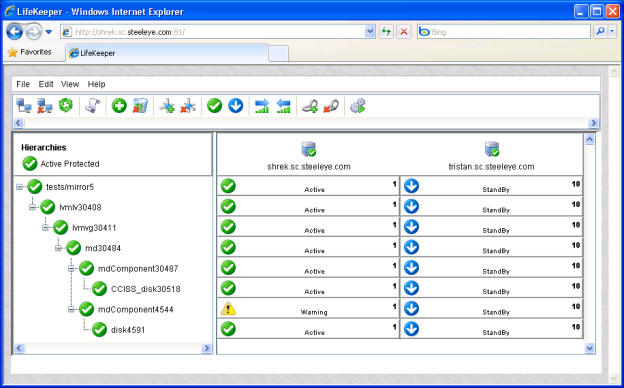Collapse the mdComponent30487 tree node
The image size is (624, 388).
click(x=71, y=269)
